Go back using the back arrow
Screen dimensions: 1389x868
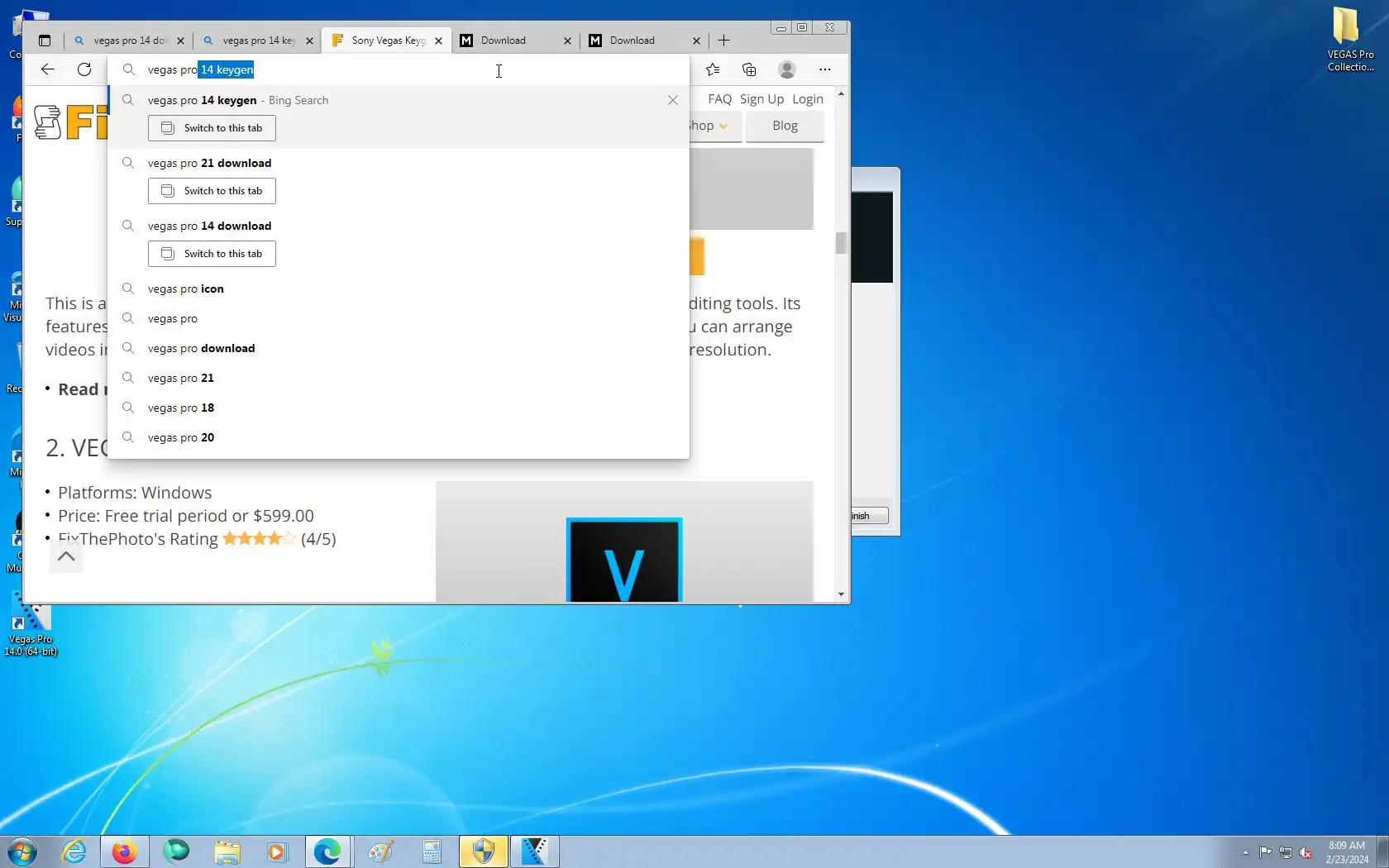[x=48, y=69]
